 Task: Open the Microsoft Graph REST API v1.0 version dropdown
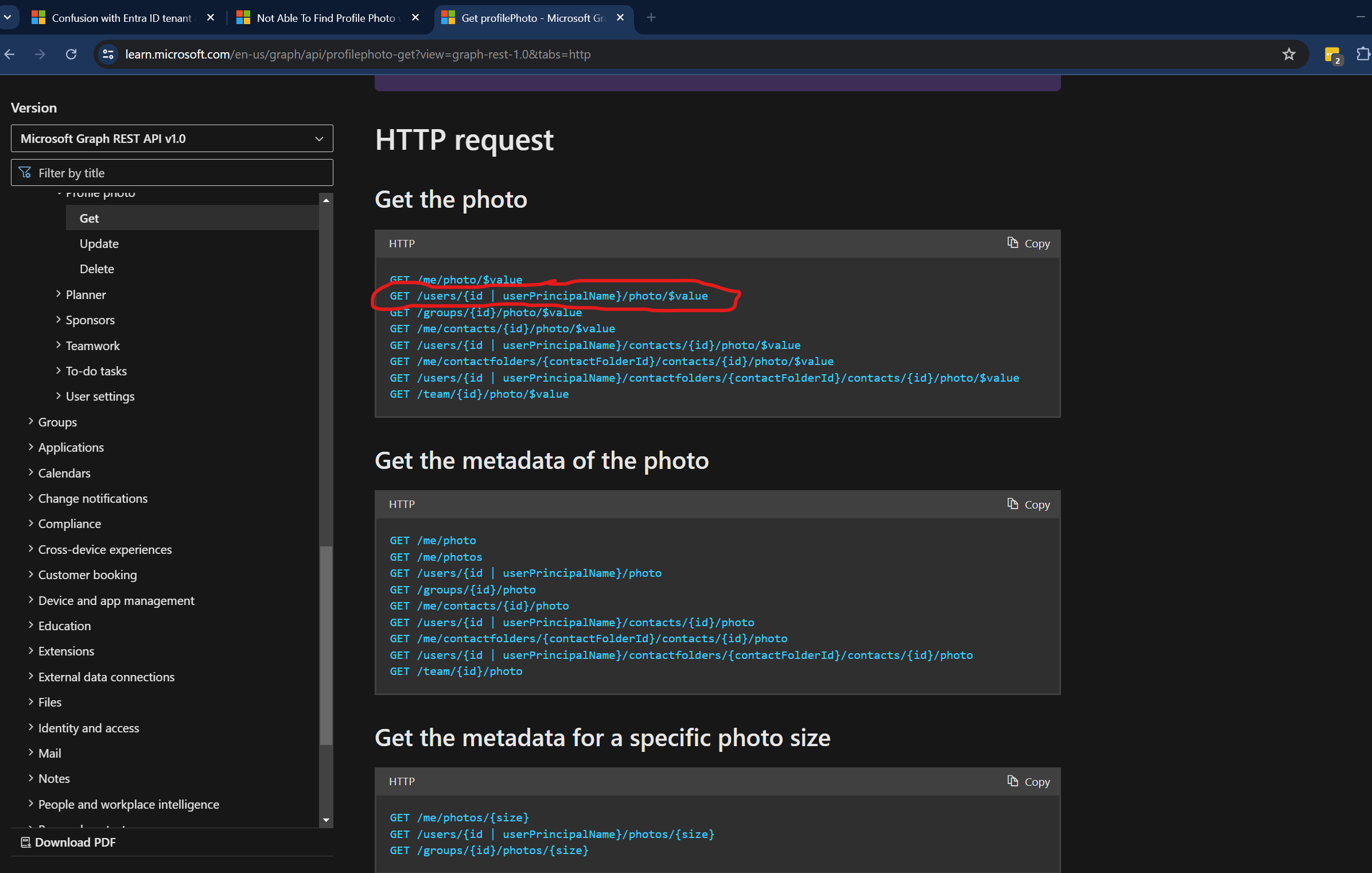pos(172,138)
